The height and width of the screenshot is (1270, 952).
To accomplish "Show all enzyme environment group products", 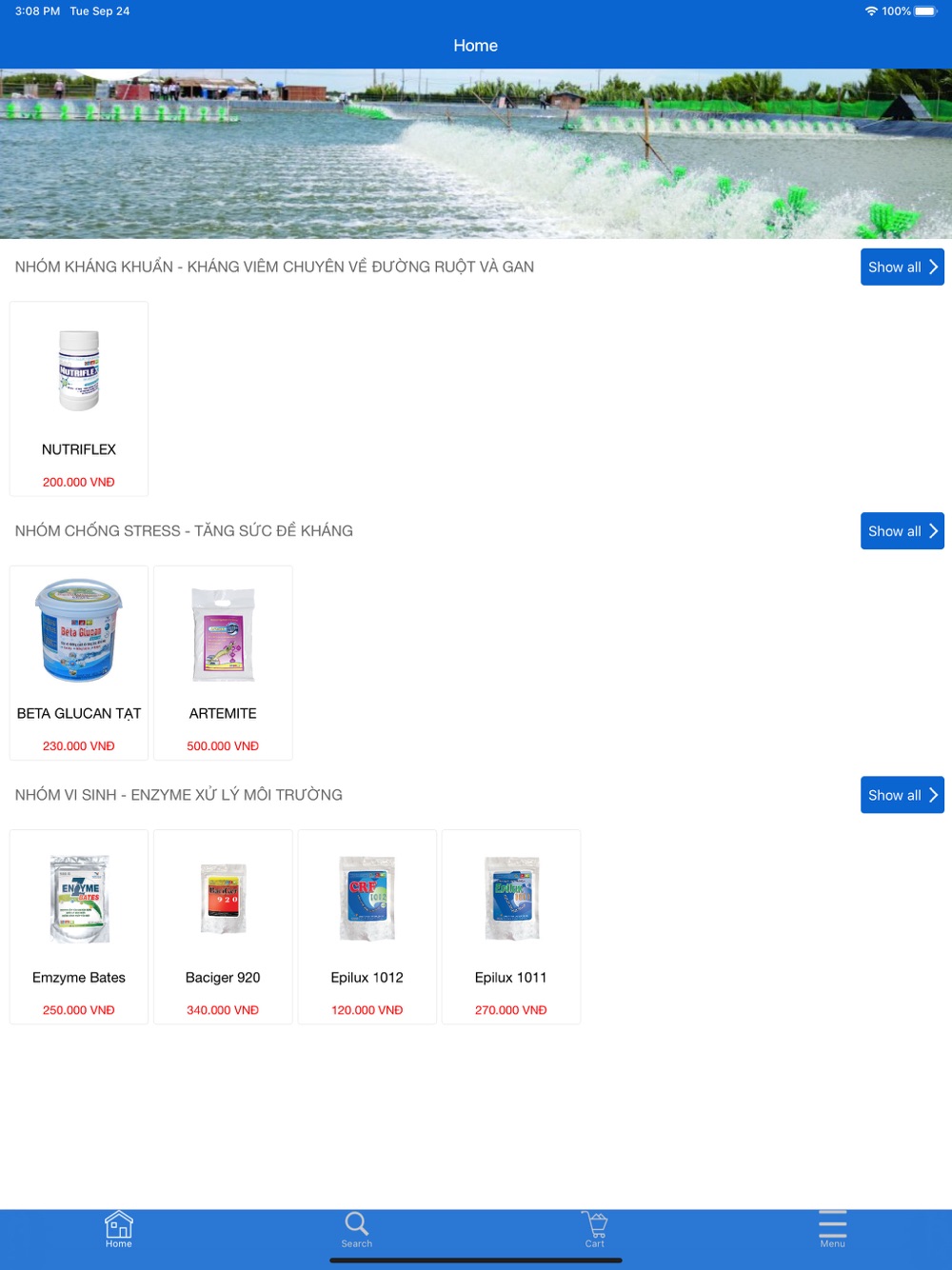I will coord(902,795).
